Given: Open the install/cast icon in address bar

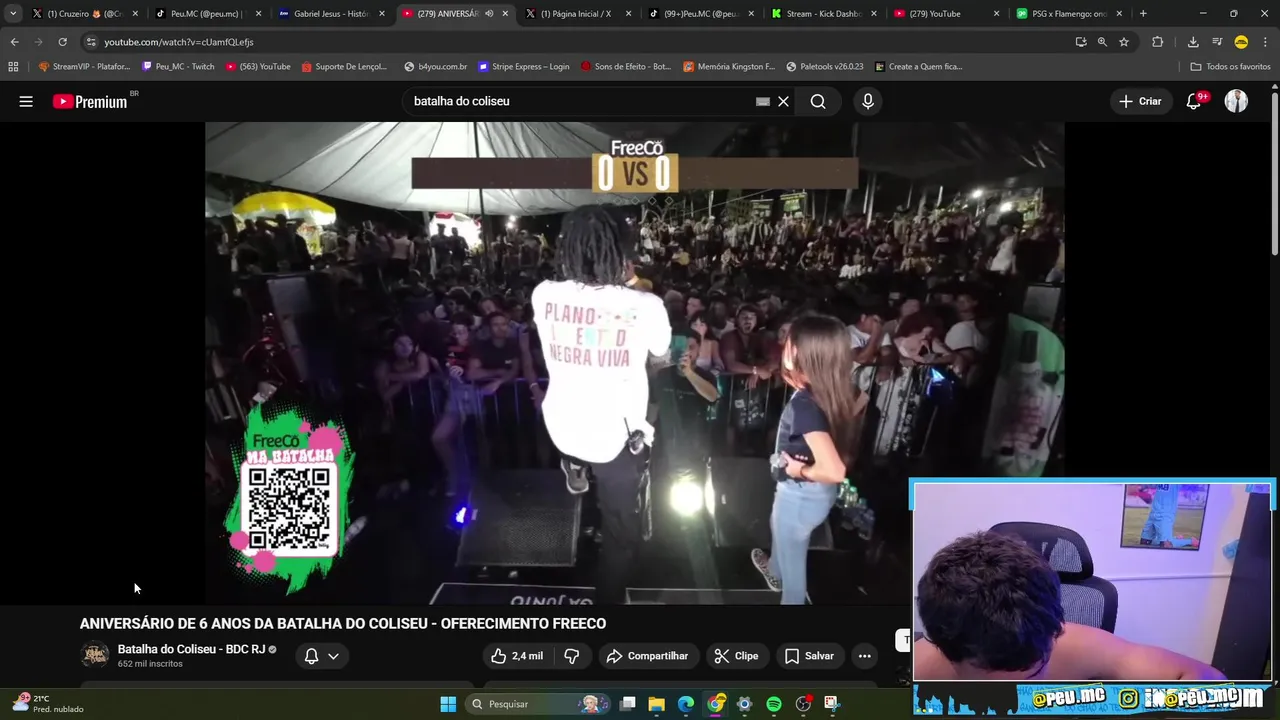Looking at the screenshot, I should [x=1081, y=42].
